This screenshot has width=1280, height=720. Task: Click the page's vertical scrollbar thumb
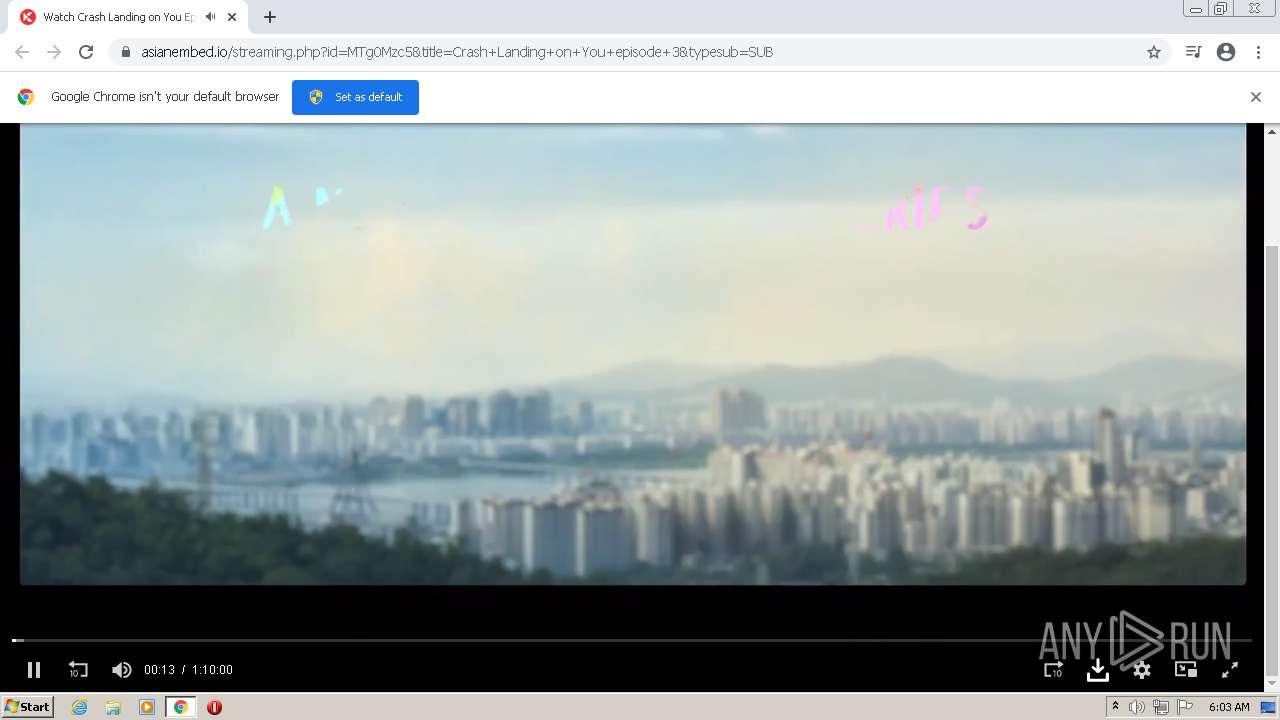point(1272,460)
